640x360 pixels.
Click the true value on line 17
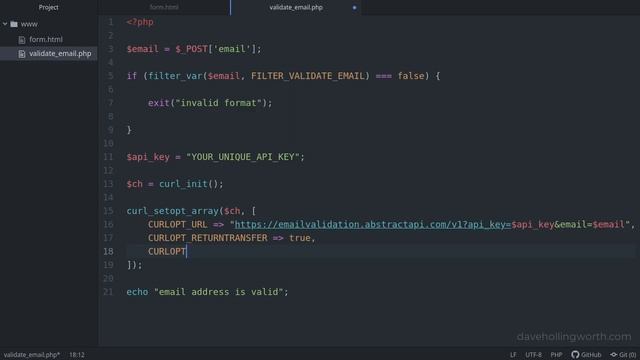[x=300, y=238]
